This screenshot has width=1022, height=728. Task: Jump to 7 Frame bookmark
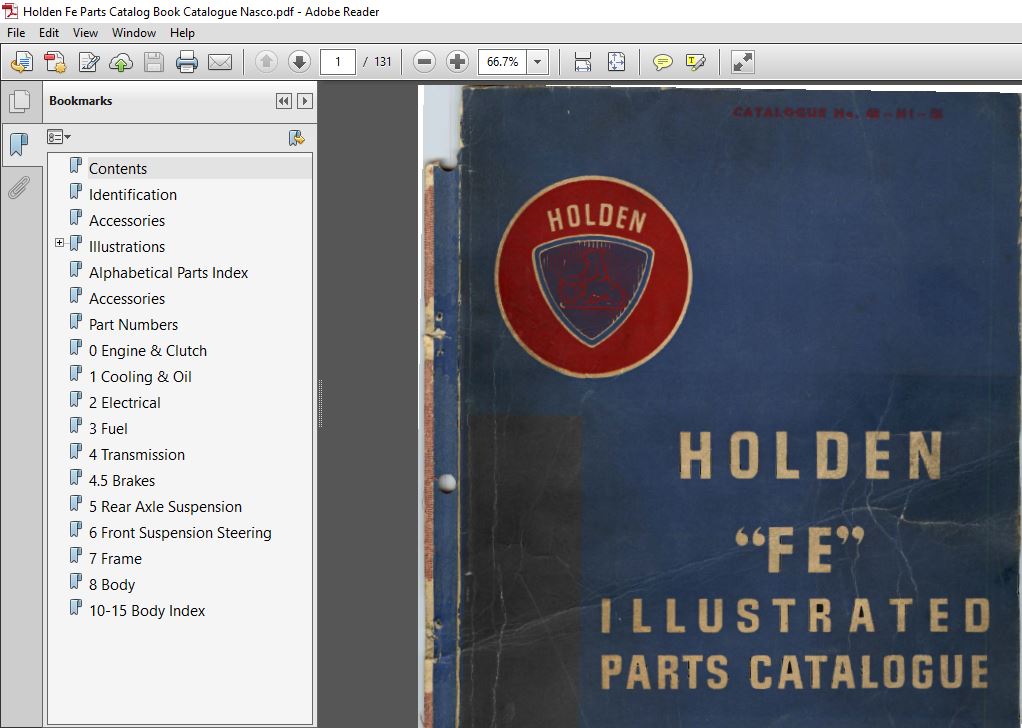(x=115, y=560)
